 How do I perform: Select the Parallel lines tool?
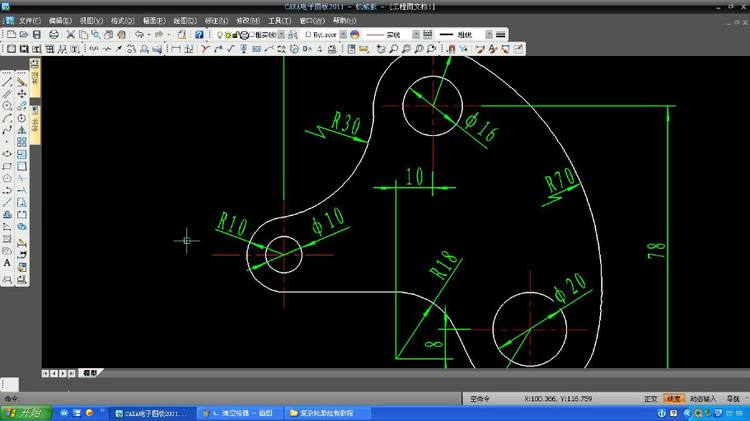coord(7,94)
